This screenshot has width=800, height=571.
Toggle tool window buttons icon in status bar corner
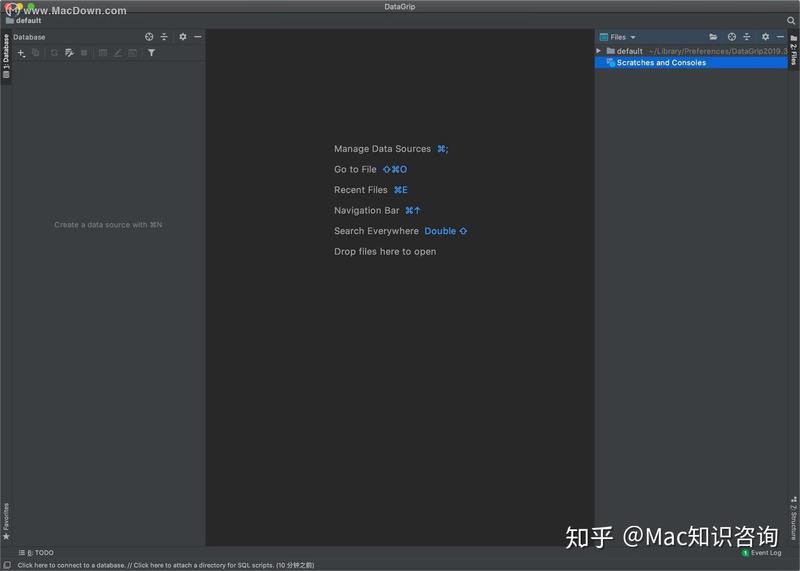[7, 565]
